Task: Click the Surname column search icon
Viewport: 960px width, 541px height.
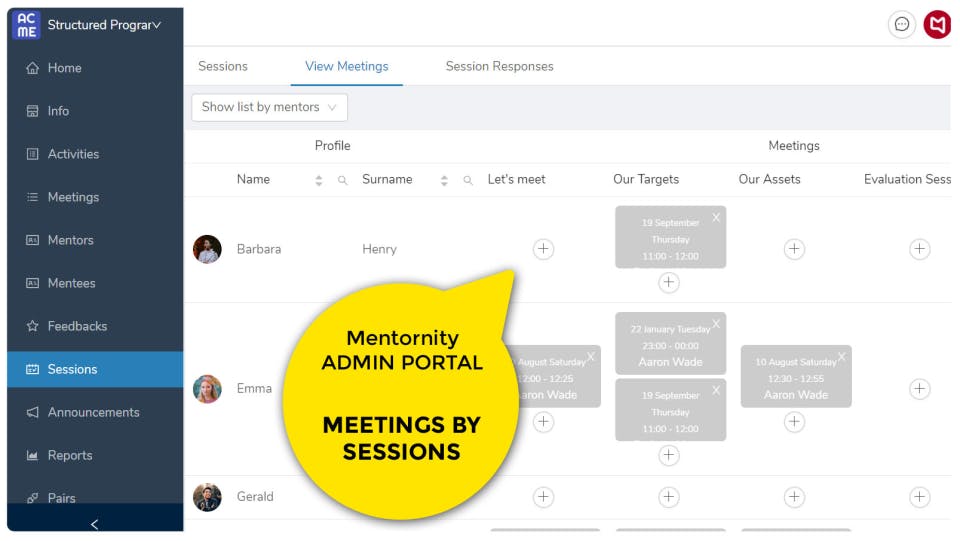Action: coord(468,180)
